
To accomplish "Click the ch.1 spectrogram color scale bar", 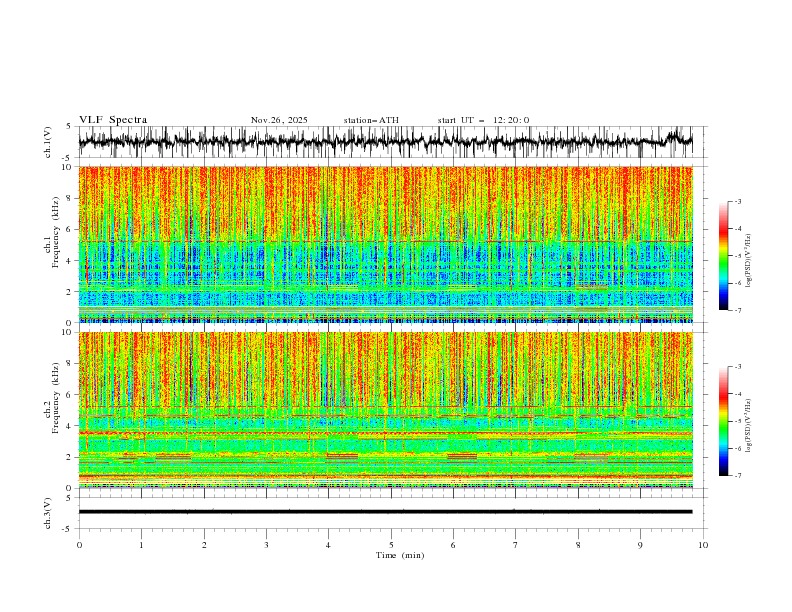I will click(x=723, y=256).
